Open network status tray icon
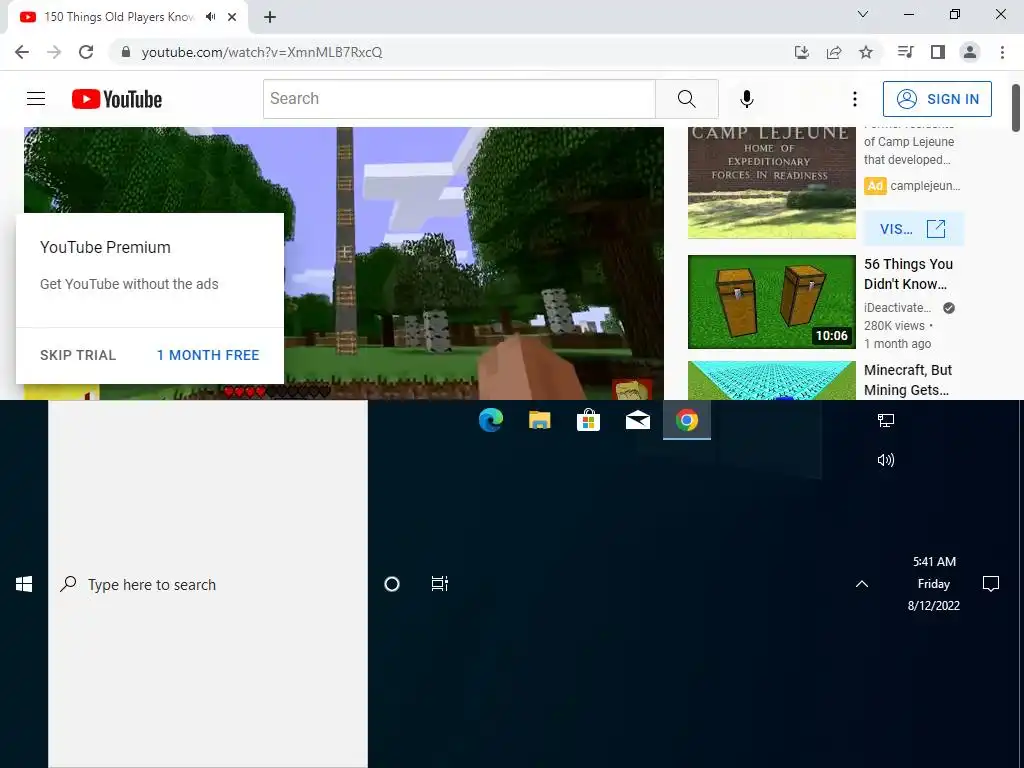Viewport: 1024px width, 768px height. pos(886,421)
